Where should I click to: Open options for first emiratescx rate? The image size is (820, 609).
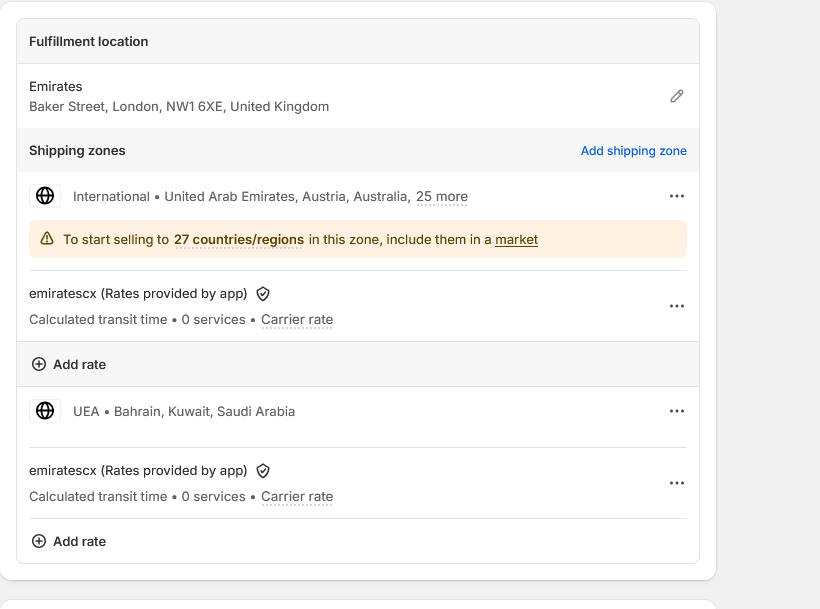tap(677, 306)
